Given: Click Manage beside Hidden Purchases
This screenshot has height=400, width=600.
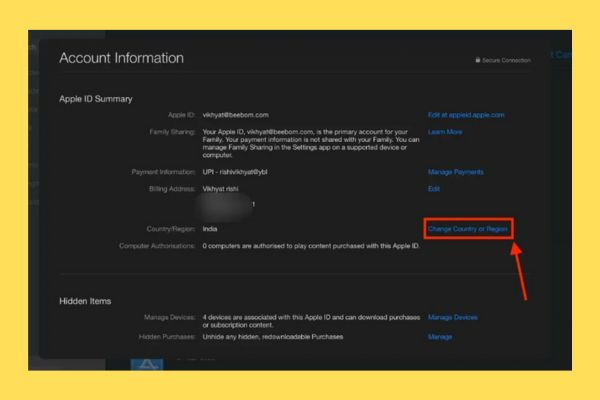Looking at the screenshot, I should pos(440,337).
